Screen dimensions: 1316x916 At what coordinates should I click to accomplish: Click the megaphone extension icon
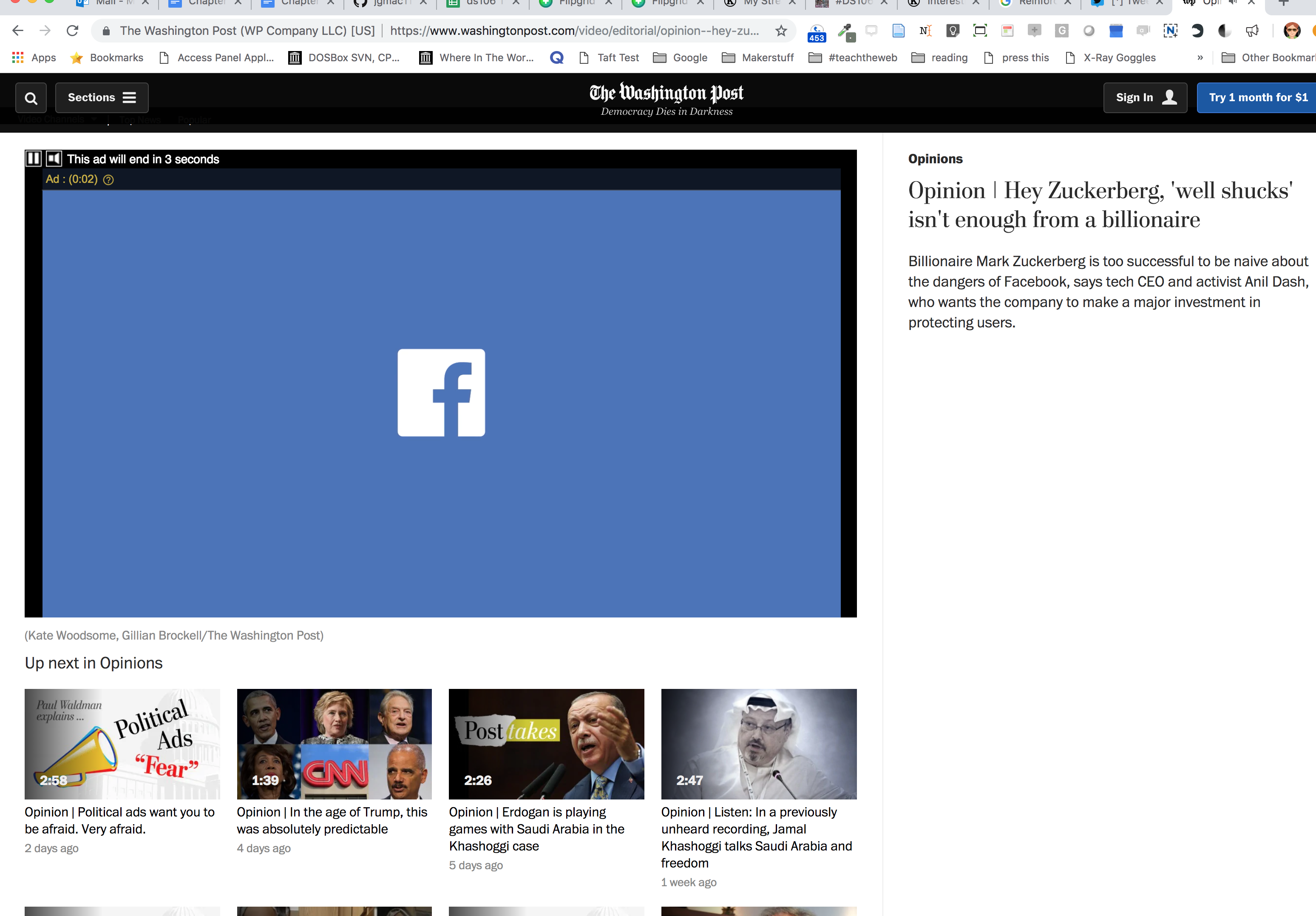pyautogui.click(x=1252, y=30)
